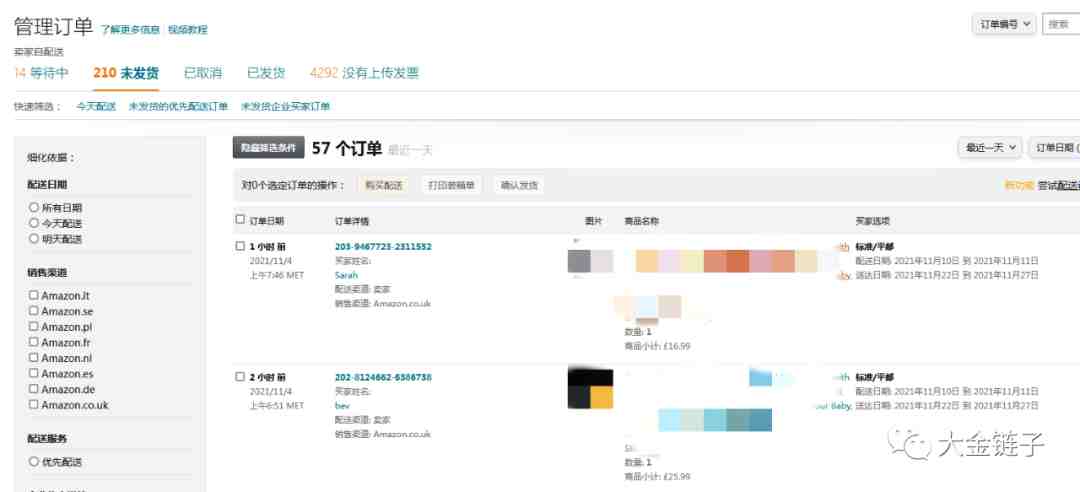The width and height of the screenshot is (1080, 492).
Task: Click the 打印装箱单 button
Action: 451,185
